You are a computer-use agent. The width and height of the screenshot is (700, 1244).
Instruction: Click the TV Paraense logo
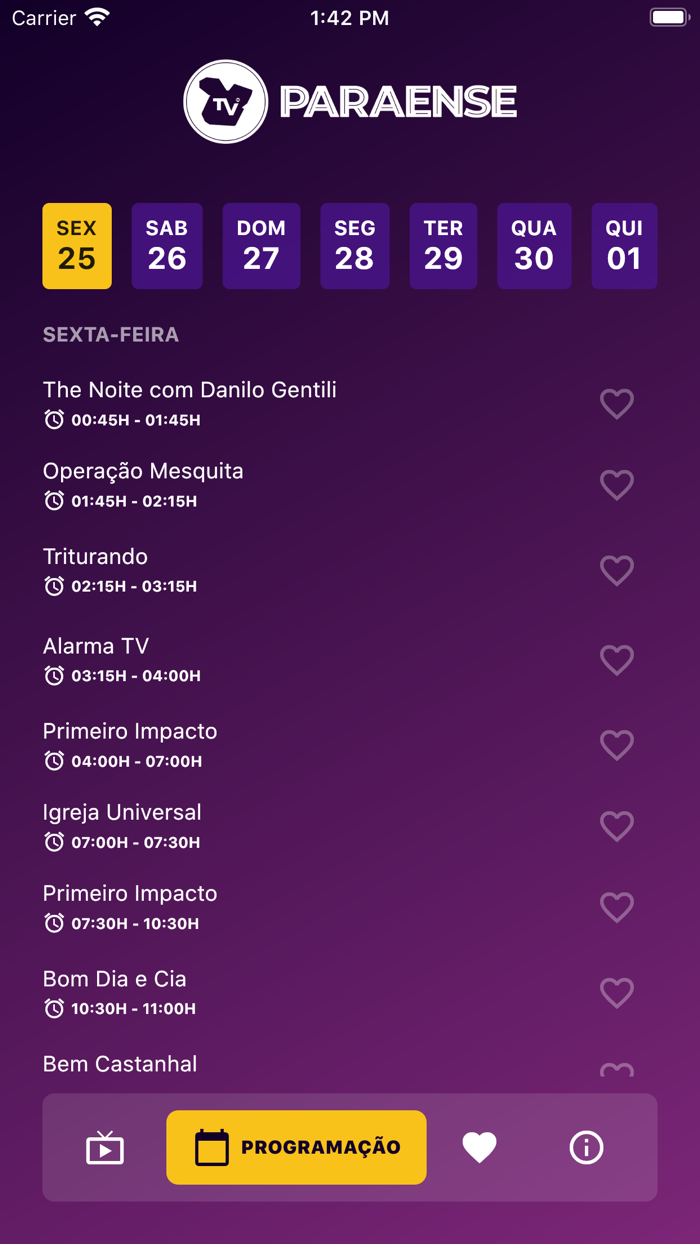(x=350, y=101)
